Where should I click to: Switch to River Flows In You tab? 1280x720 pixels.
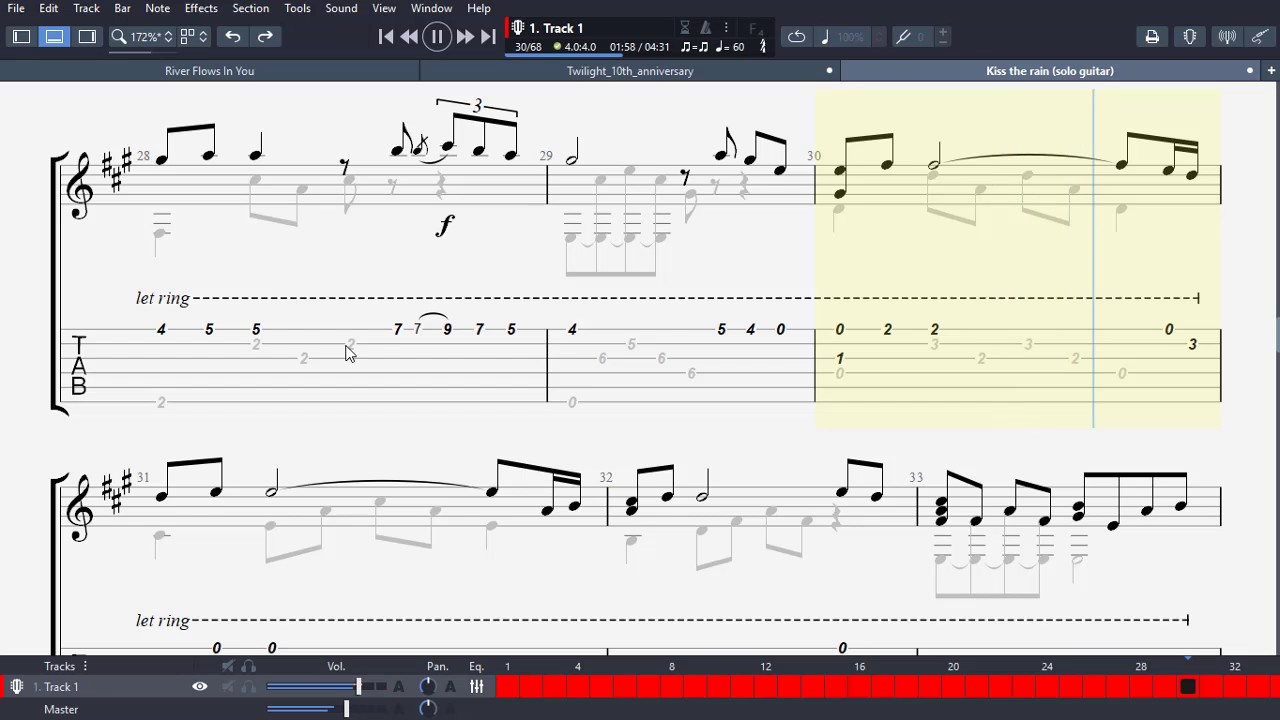click(x=209, y=71)
